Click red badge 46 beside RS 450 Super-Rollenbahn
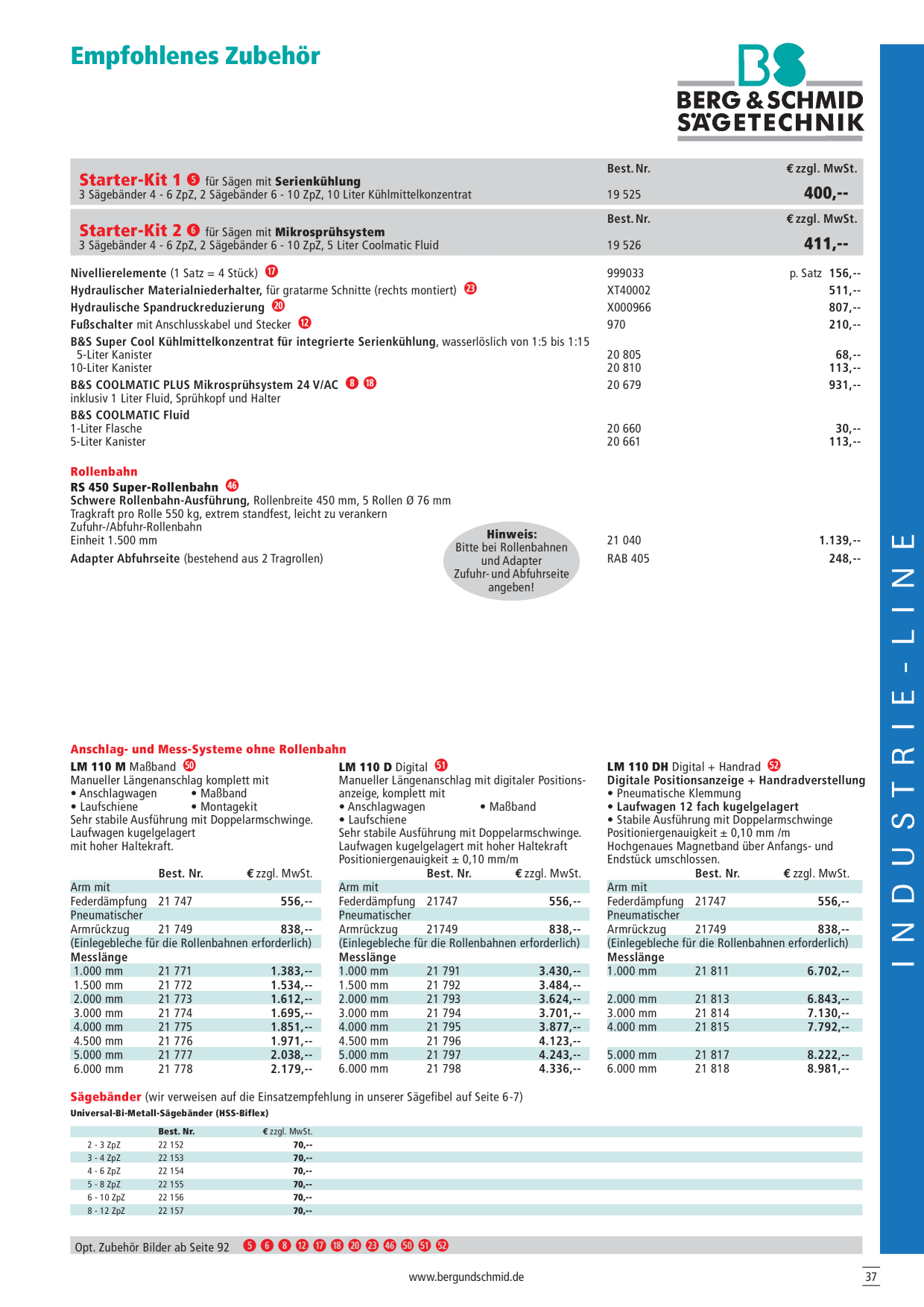924x1307 pixels. 232,485
